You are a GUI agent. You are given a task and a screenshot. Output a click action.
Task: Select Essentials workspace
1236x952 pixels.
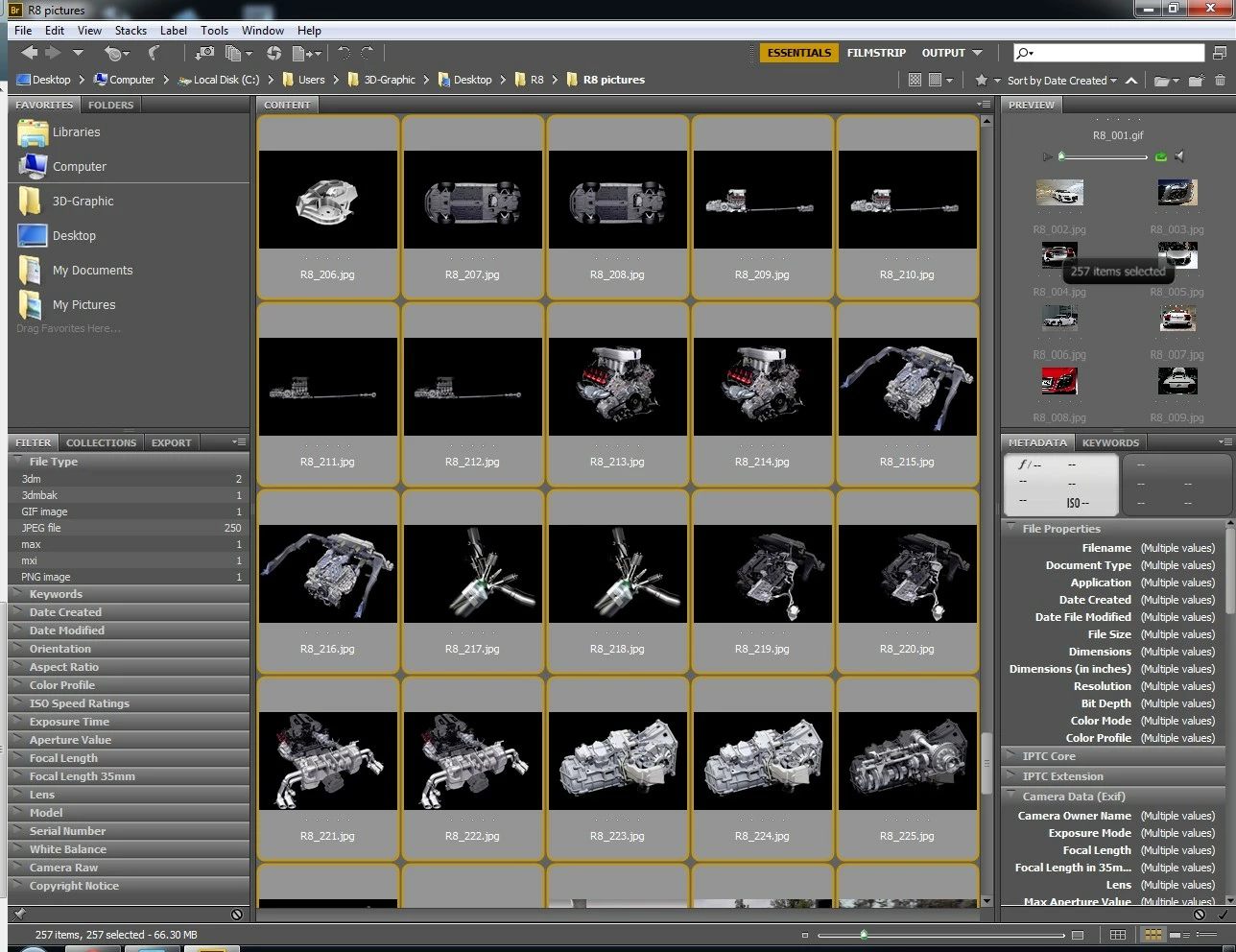coord(799,53)
